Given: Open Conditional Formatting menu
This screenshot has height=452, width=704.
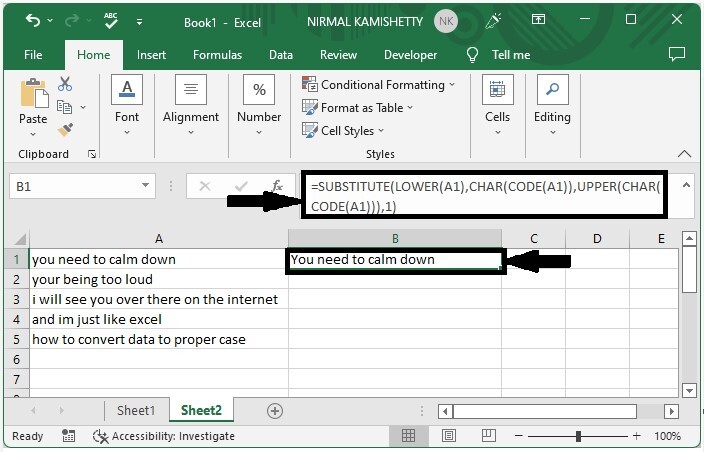Looking at the screenshot, I should 378,84.
